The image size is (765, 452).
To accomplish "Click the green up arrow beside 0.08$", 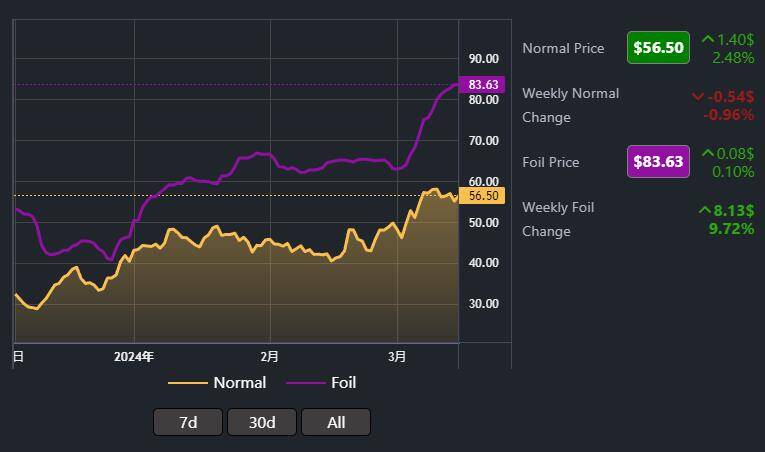I will [x=708, y=154].
